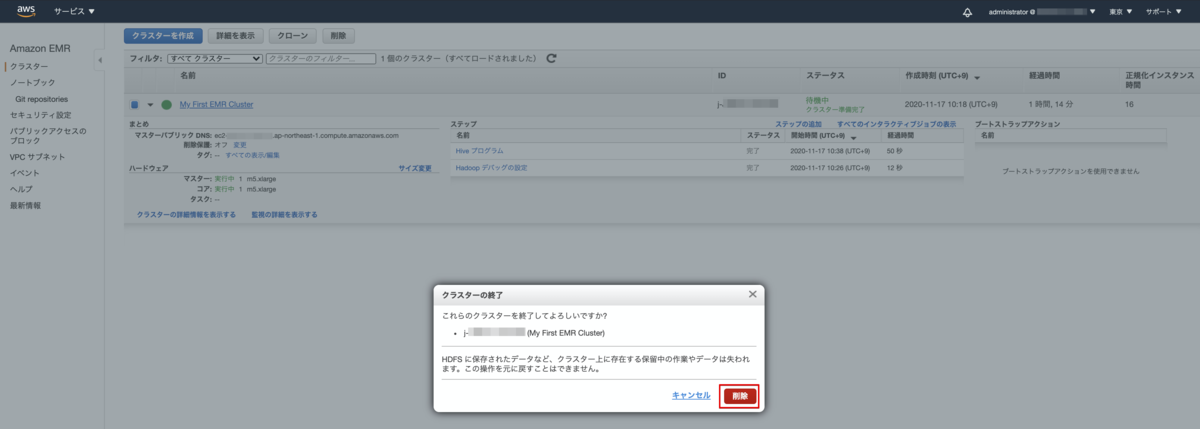Viewport: 1200px width, 429px height.
Task: Click the クラスターを作成 button
Action: (x=163, y=35)
